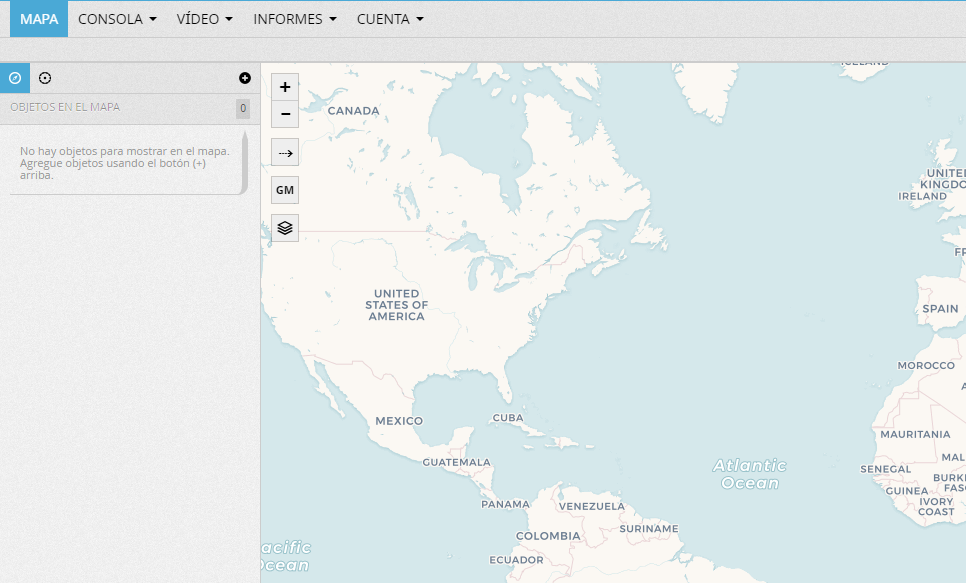Click the SPAIN map label
The image size is (966, 583).
(x=940, y=309)
